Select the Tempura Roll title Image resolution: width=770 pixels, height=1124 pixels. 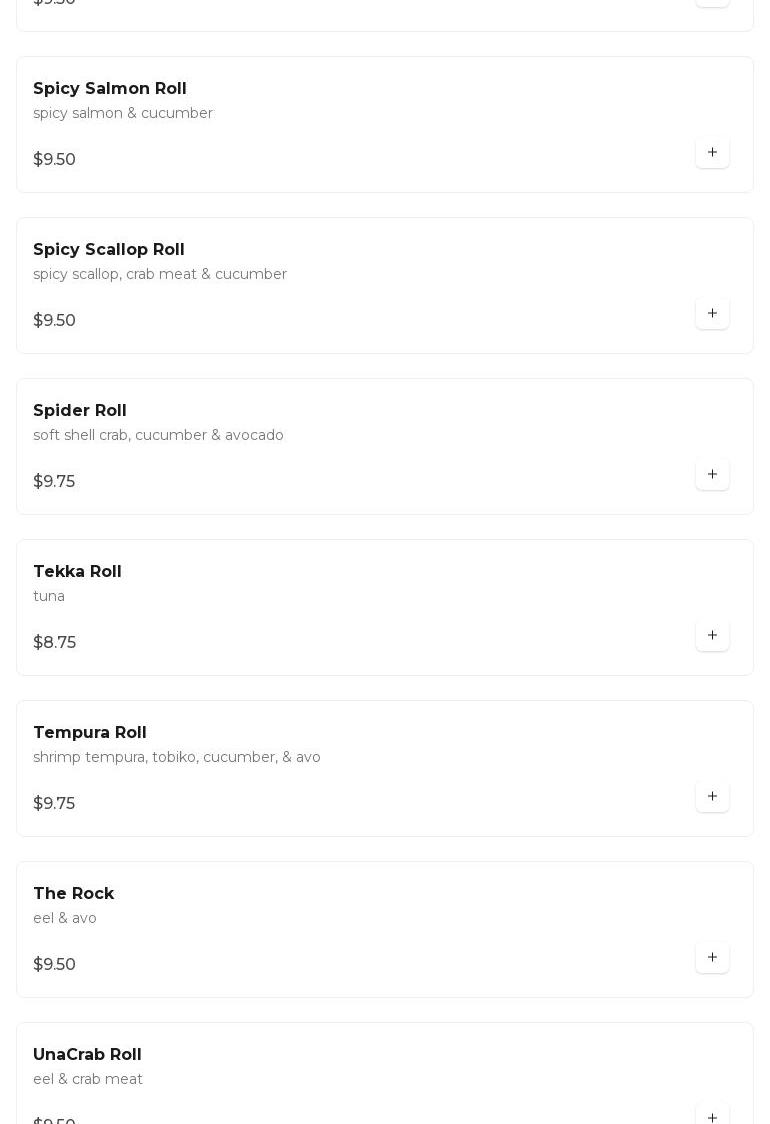(x=90, y=733)
